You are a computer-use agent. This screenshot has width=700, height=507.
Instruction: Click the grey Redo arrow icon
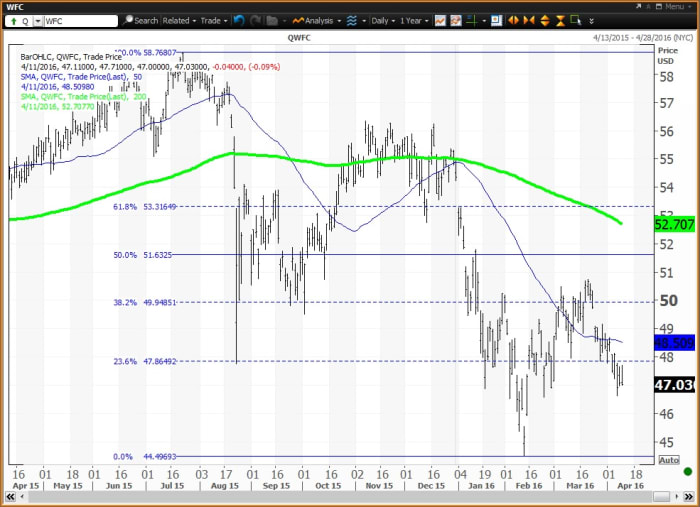click(x=255, y=21)
